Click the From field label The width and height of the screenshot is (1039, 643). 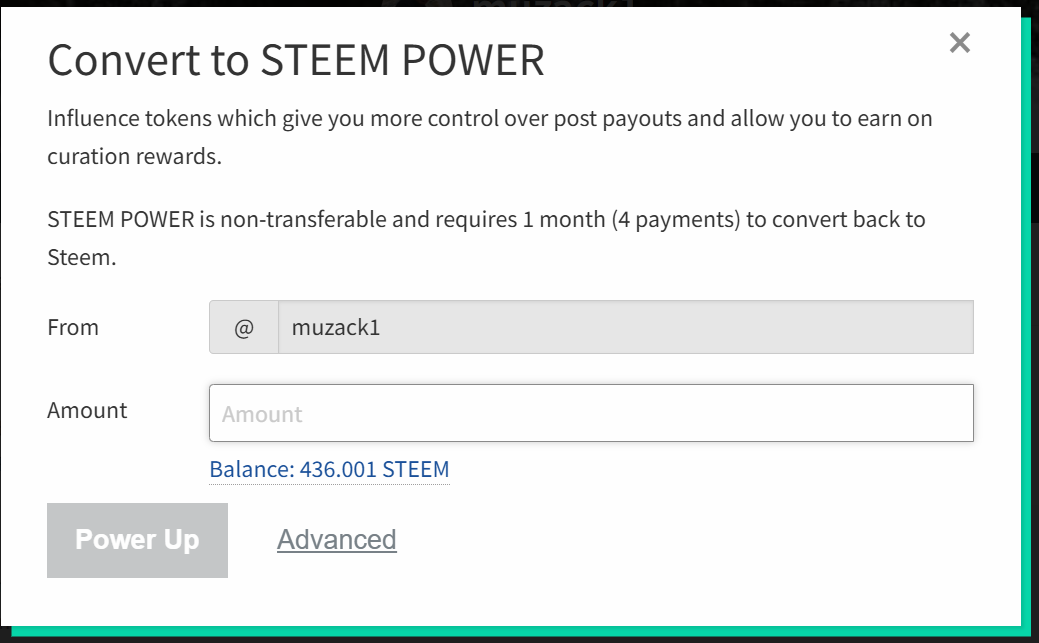73,327
